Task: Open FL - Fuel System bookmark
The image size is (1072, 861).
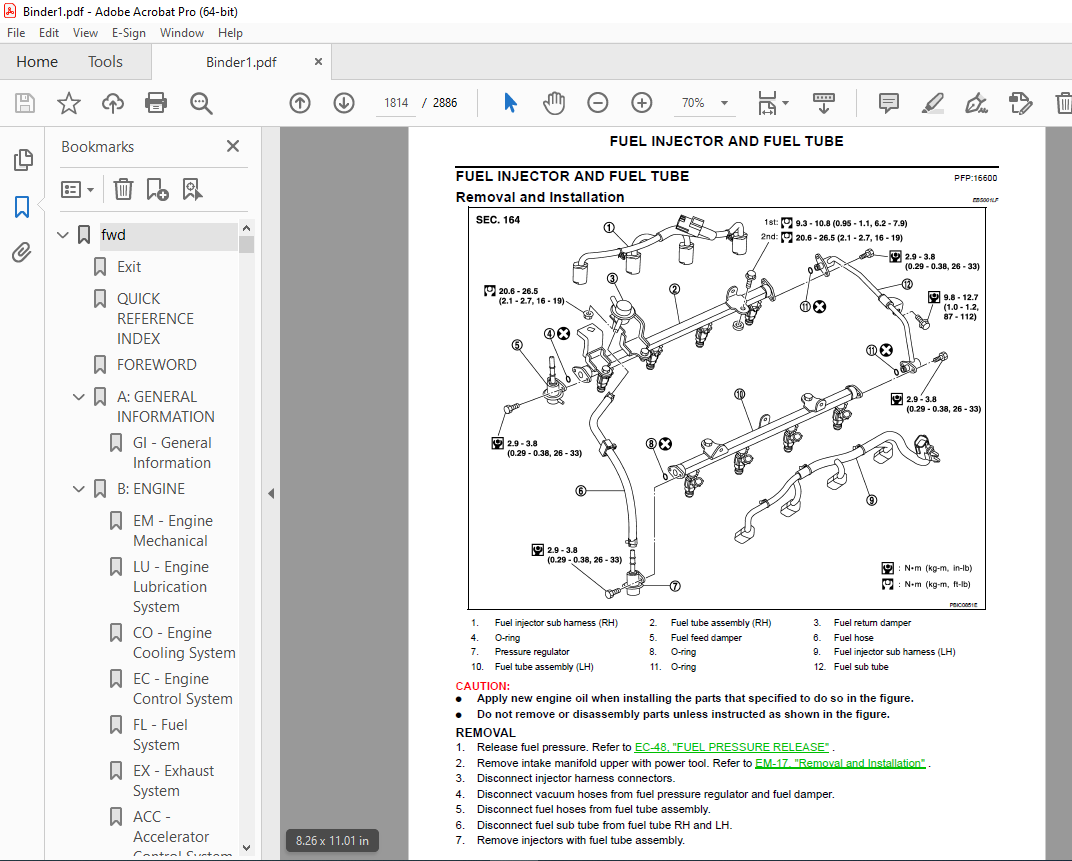Action: [160, 734]
